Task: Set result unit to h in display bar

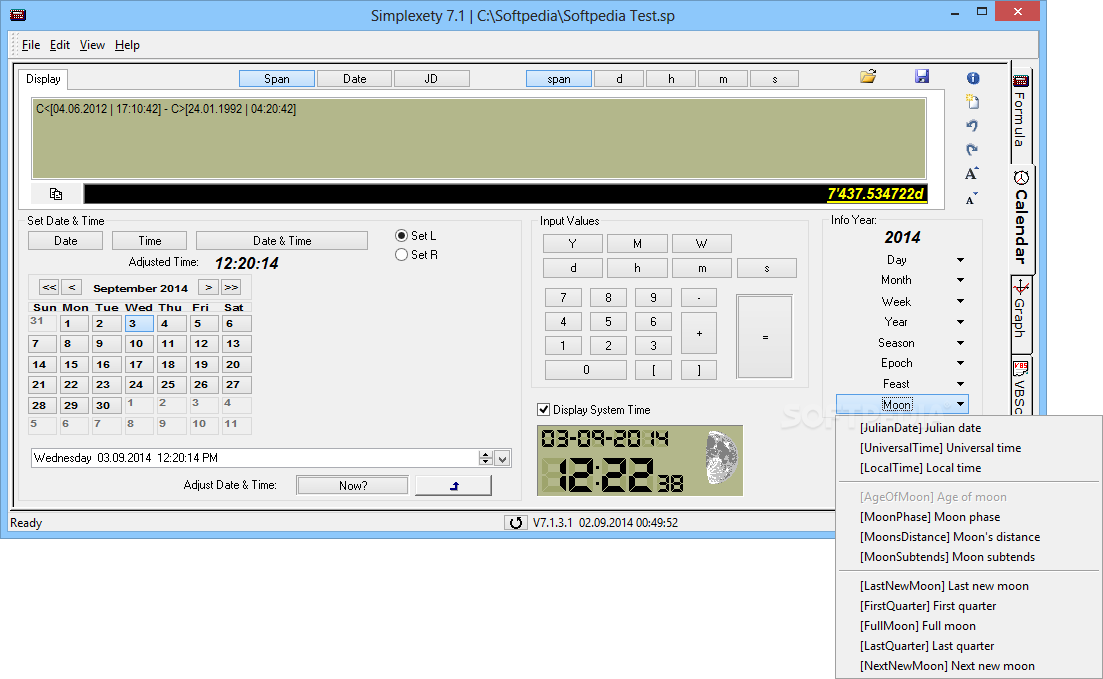Action: (671, 79)
